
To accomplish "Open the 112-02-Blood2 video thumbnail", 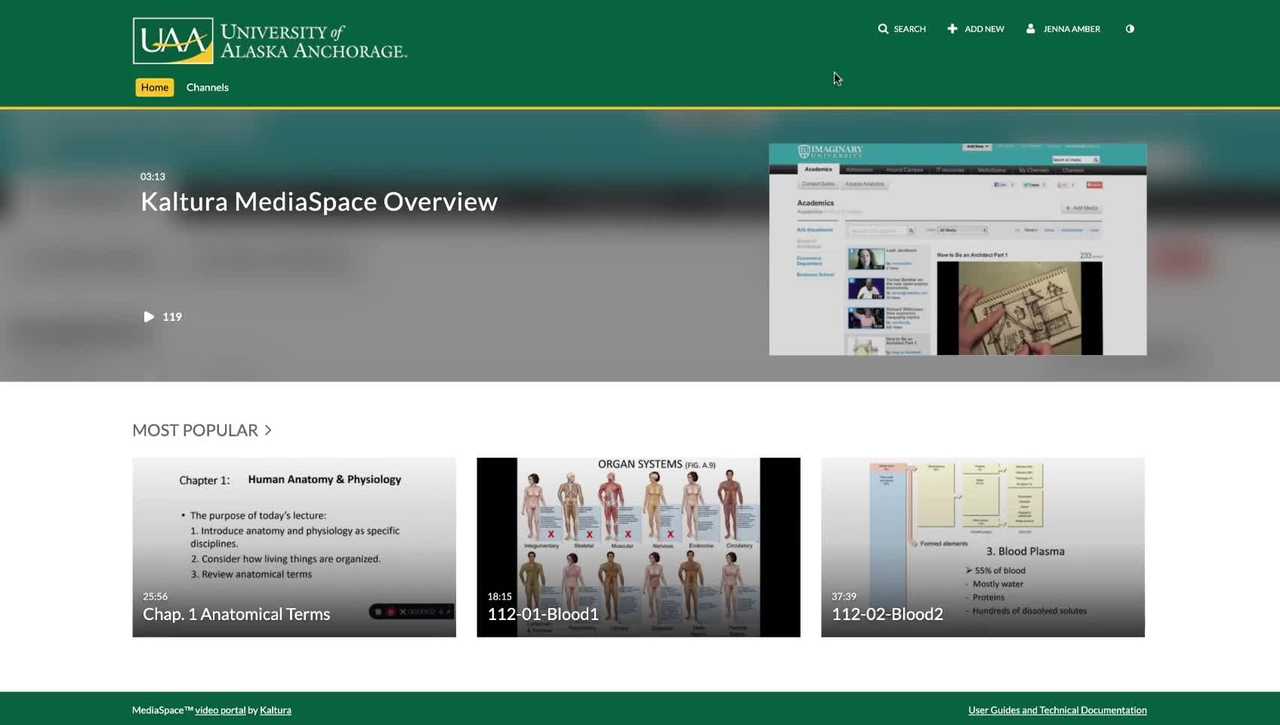I will tap(983, 547).
